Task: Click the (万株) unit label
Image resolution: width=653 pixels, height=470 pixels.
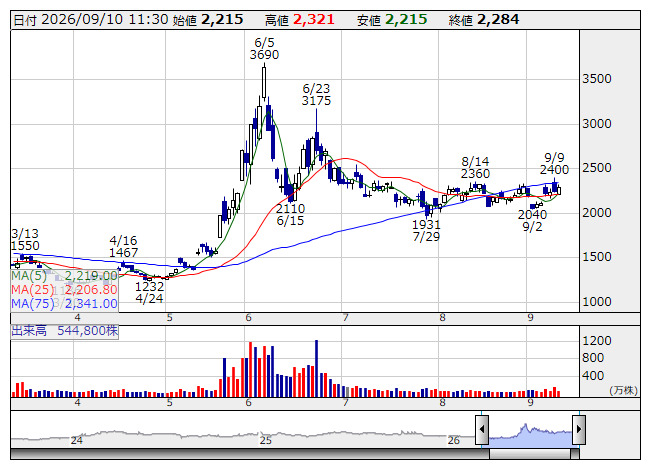Action: pos(623,390)
